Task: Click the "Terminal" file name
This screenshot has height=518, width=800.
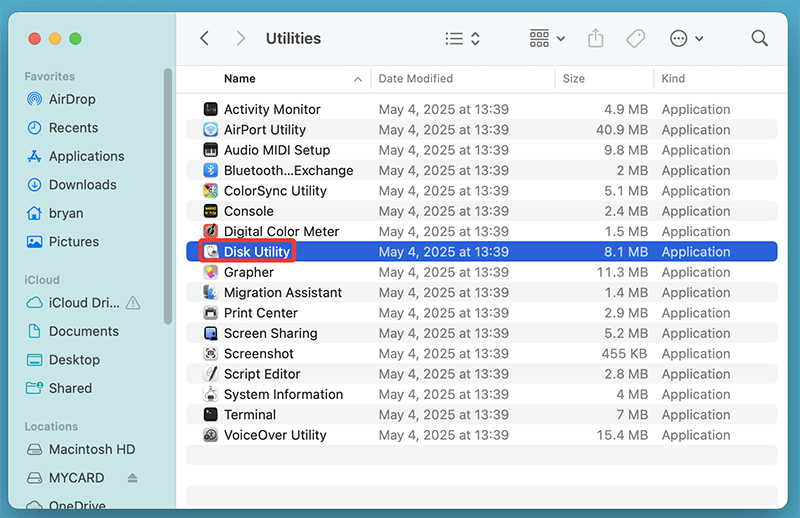Action: [250, 415]
